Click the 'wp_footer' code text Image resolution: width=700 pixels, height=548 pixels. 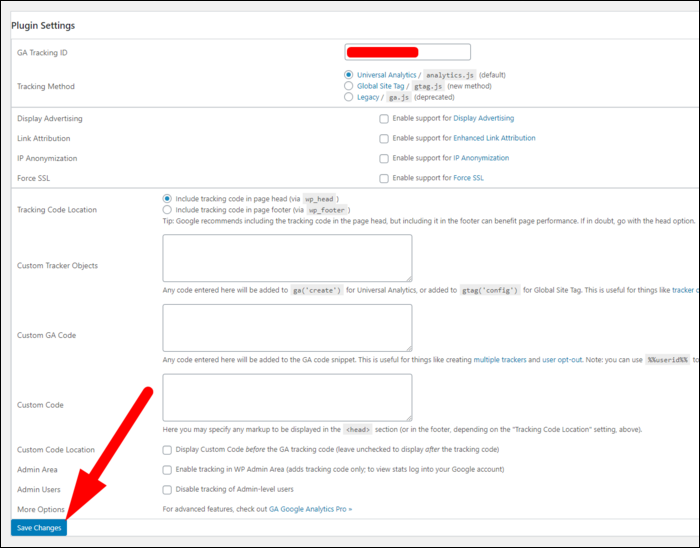click(327, 210)
